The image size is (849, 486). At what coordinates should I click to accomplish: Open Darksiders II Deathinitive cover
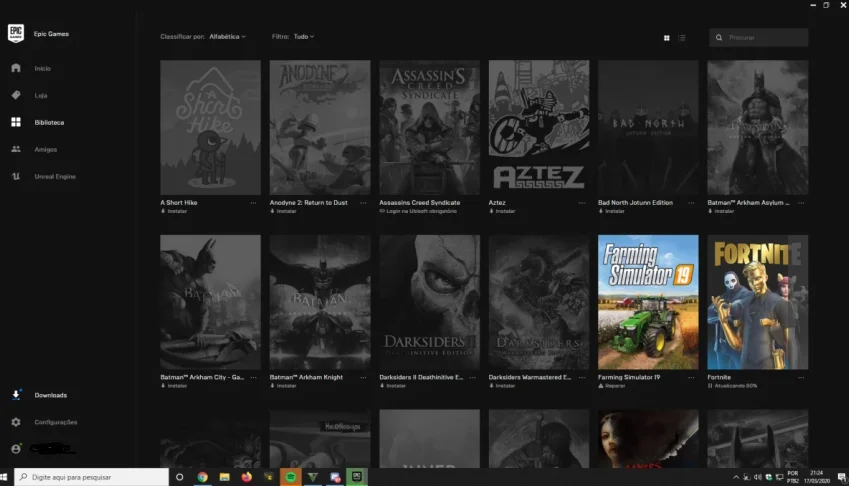[429, 302]
